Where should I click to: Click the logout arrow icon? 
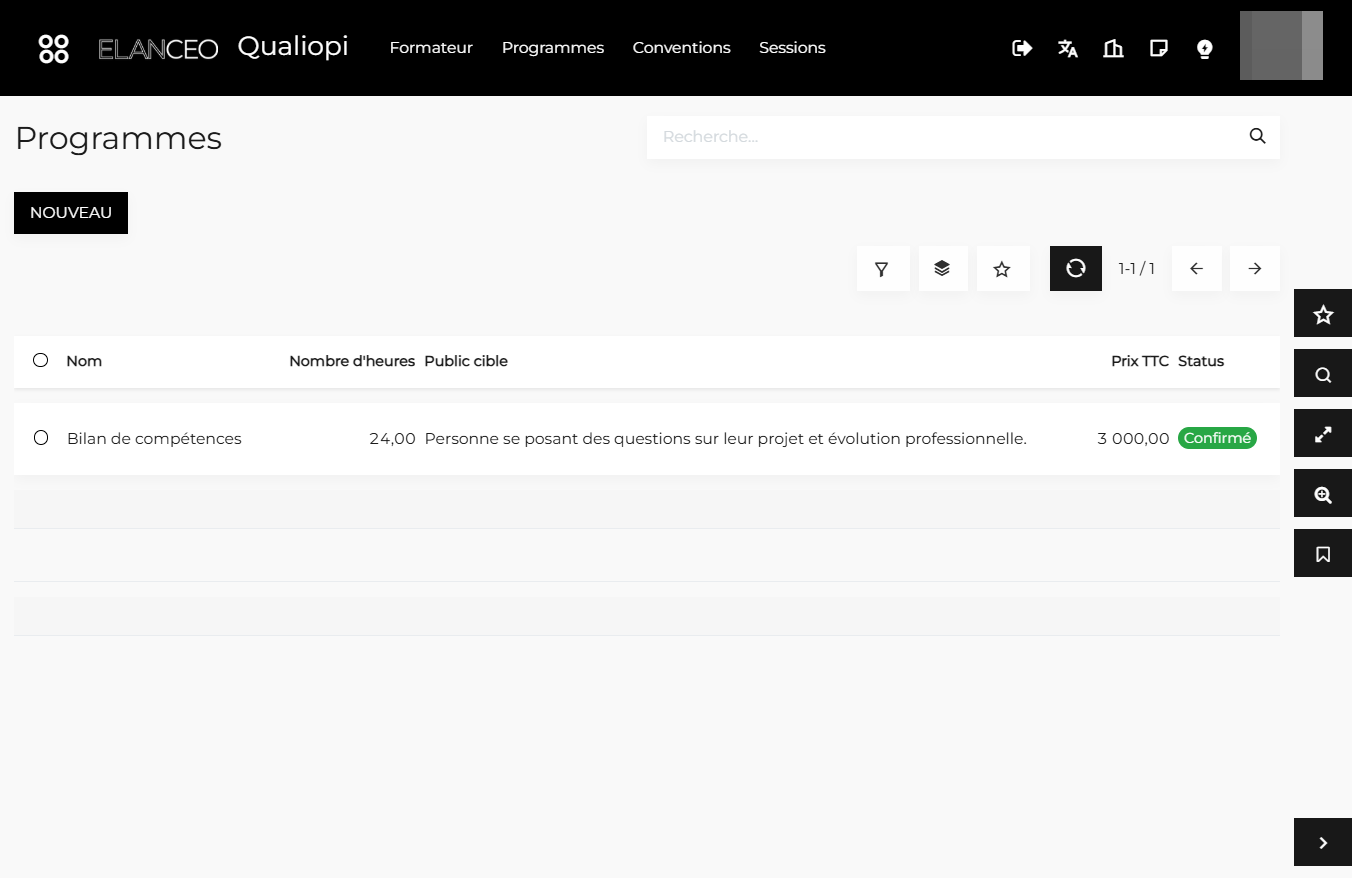[x=1022, y=48]
